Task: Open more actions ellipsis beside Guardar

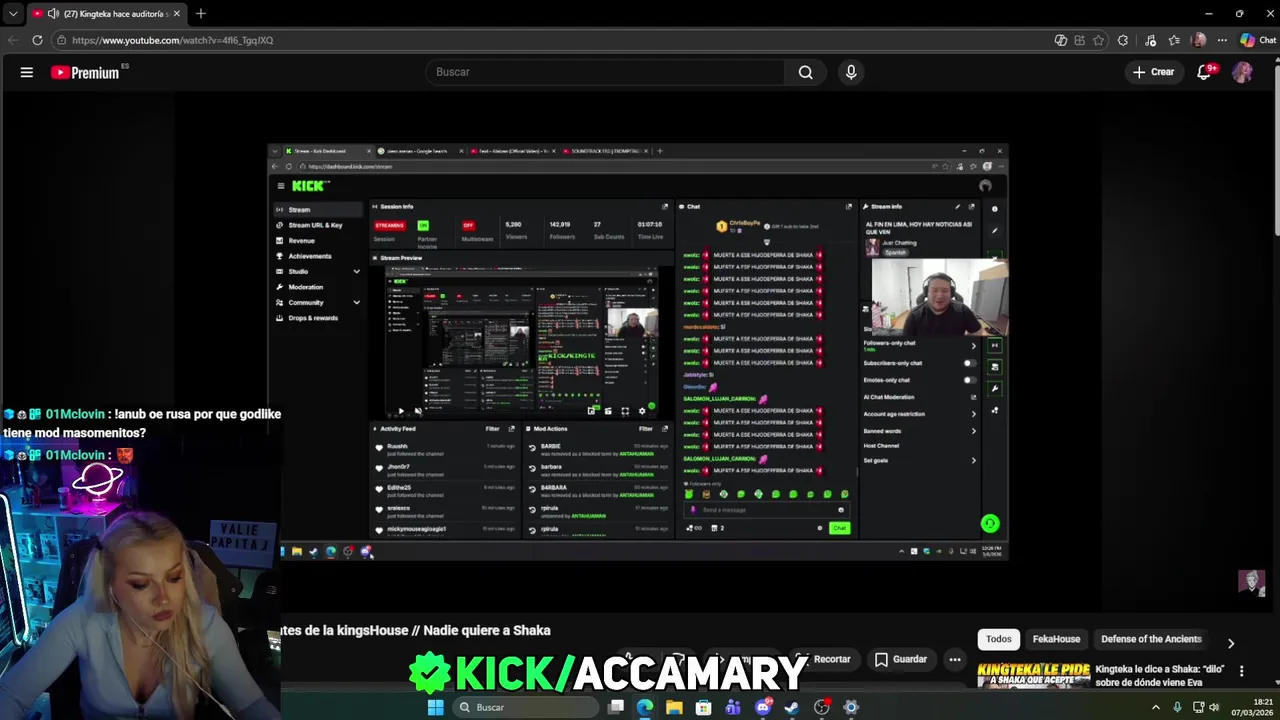Action: coord(955,659)
